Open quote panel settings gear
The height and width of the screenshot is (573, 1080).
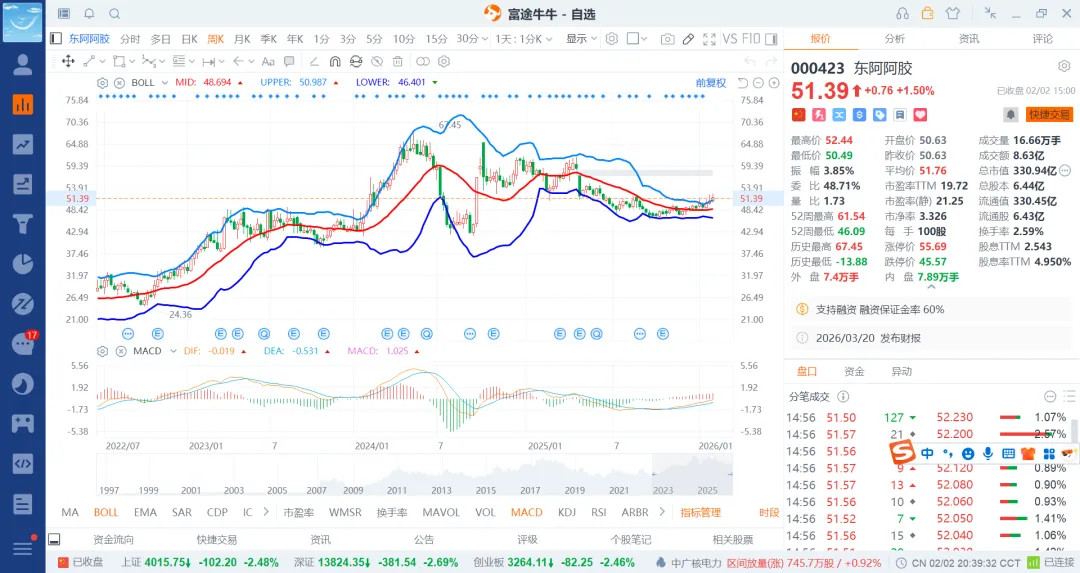(x=1064, y=67)
